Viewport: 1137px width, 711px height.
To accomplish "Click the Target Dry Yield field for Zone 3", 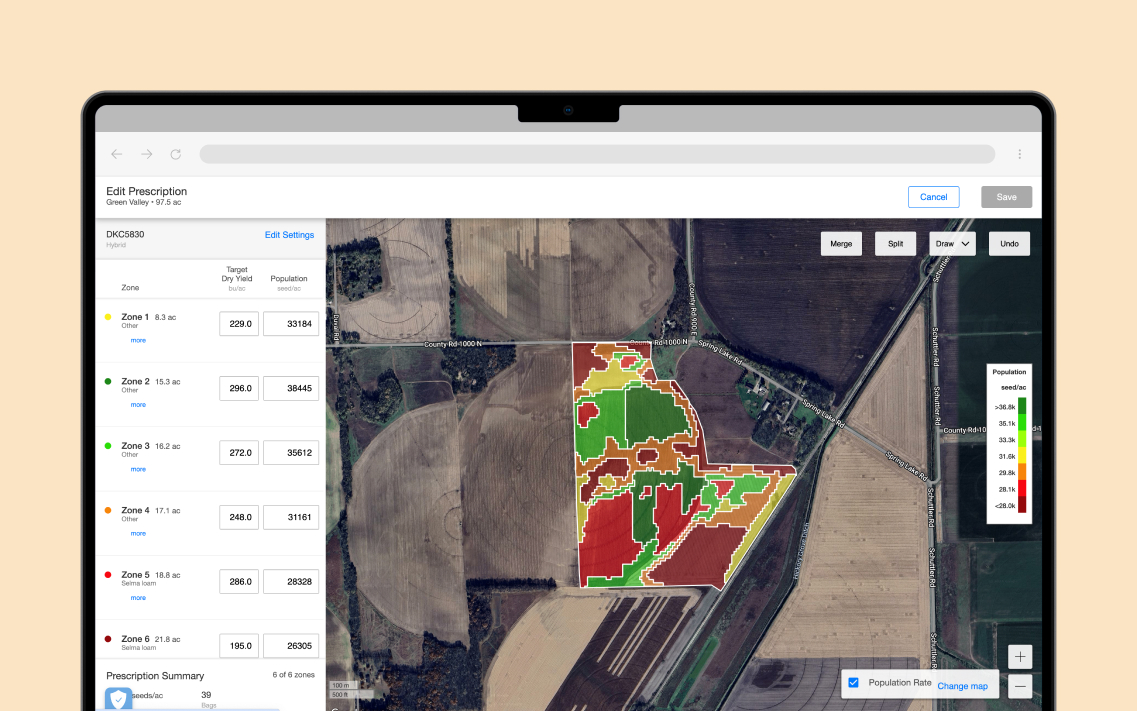I will 239,452.
